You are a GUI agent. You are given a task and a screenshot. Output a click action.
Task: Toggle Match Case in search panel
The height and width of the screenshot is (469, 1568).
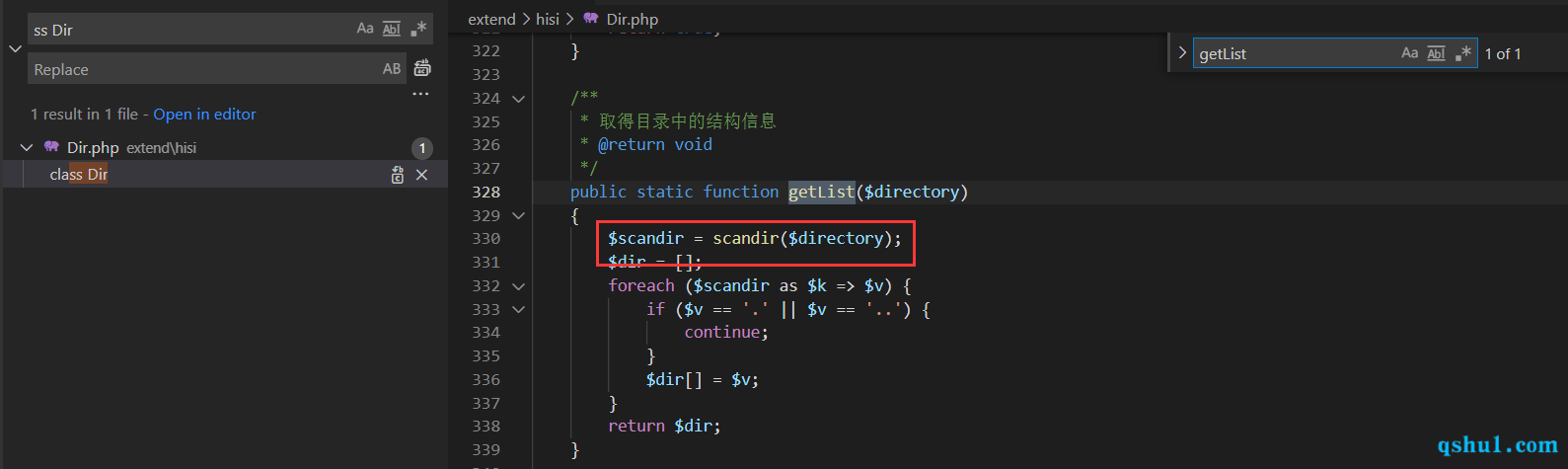(x=365, y=29)
